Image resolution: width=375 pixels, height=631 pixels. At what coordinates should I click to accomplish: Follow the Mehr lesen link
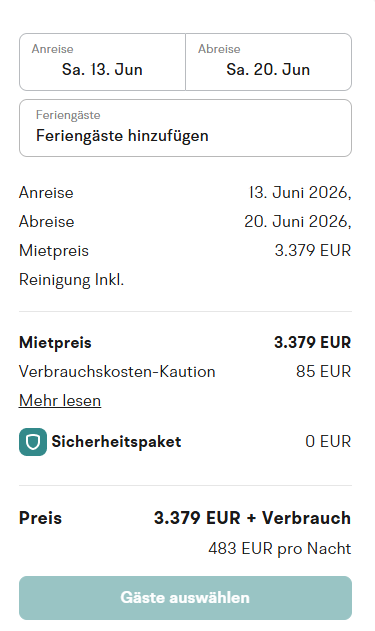[60, 400]
